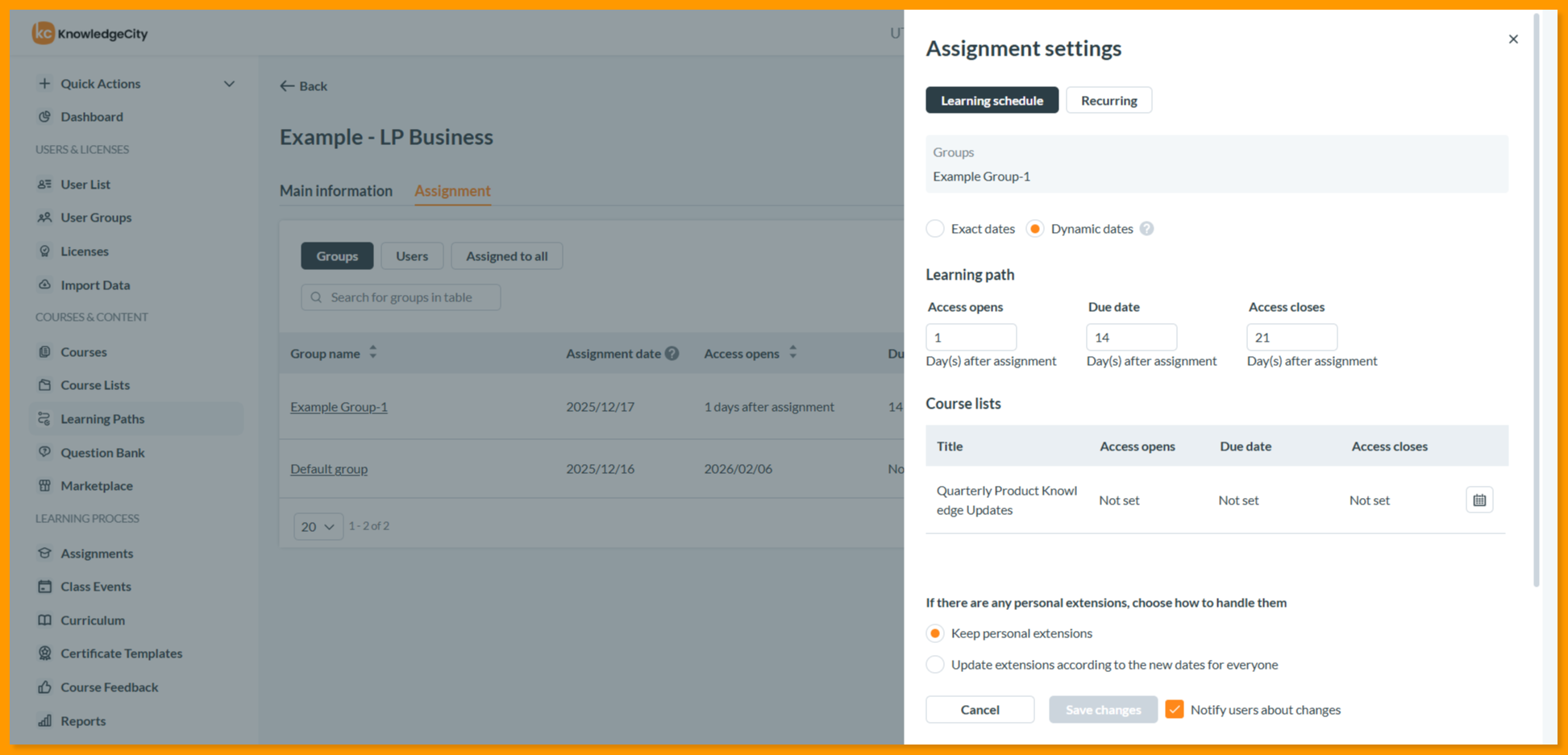Click the Save changes button
Image resolution: width=1568 pixels, height=755 pixels.
pyautogui.click(x=1103, y=710)
